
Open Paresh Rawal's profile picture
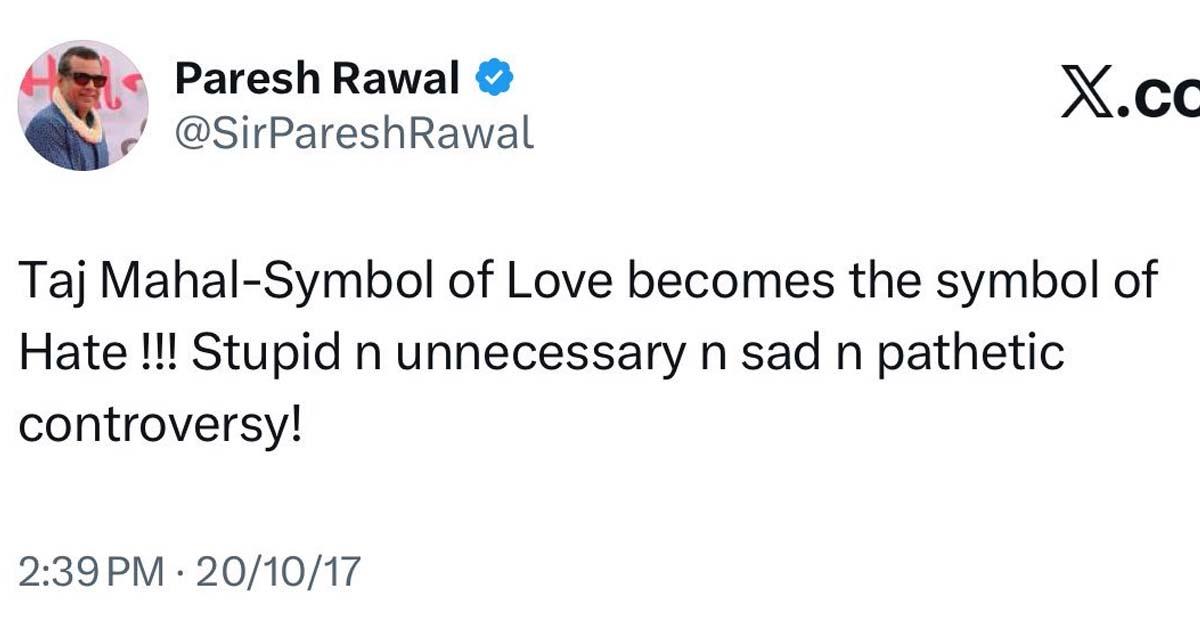[x=83, y=105]
